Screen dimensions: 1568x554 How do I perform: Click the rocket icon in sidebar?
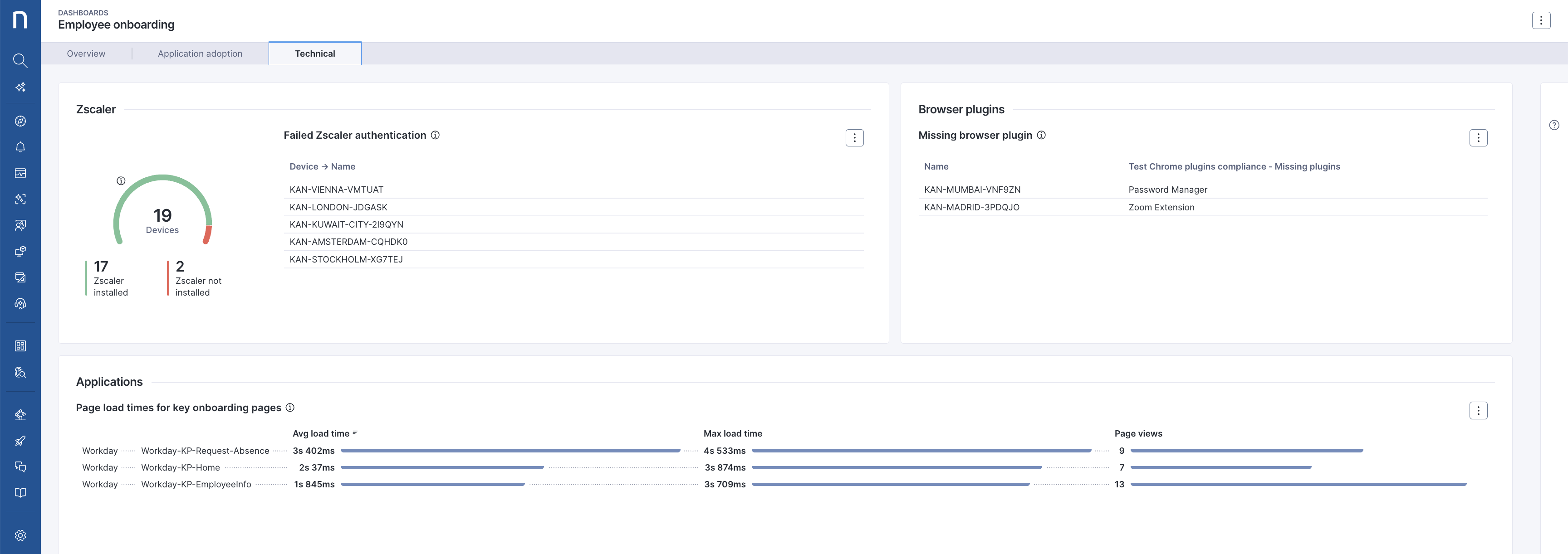[20, 441]
